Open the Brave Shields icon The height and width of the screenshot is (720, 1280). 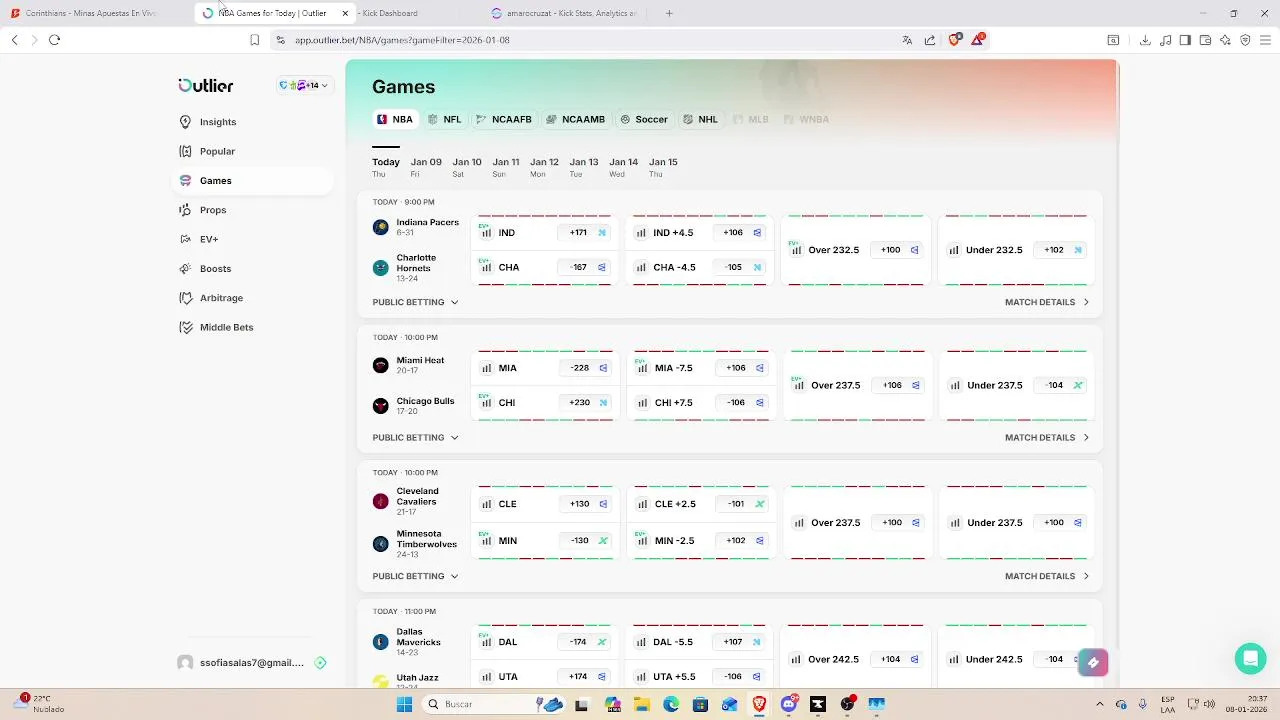pyautogui.click(x=954, y=40)
